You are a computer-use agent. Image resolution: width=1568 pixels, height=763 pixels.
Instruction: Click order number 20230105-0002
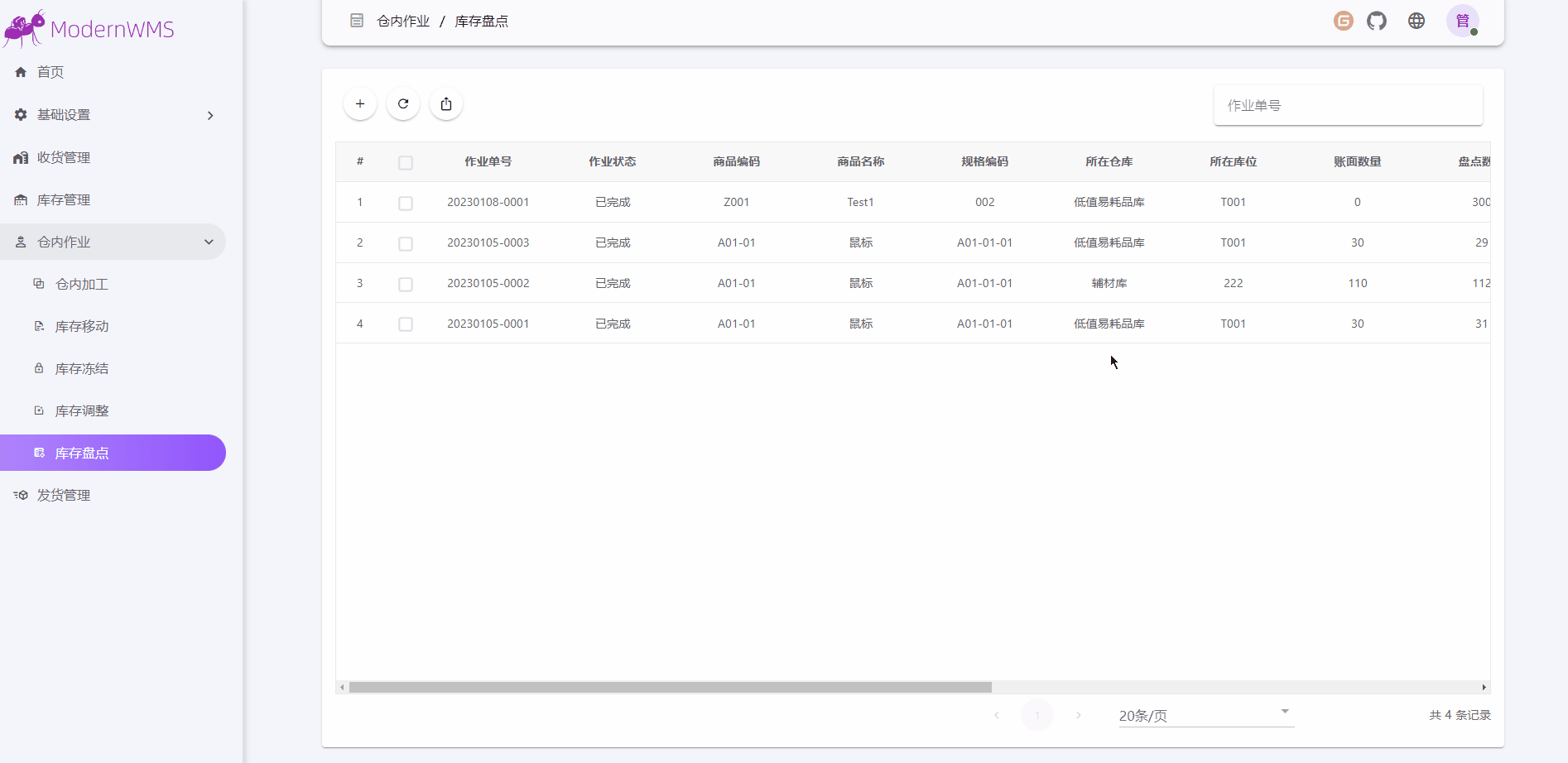click(488, 283)
